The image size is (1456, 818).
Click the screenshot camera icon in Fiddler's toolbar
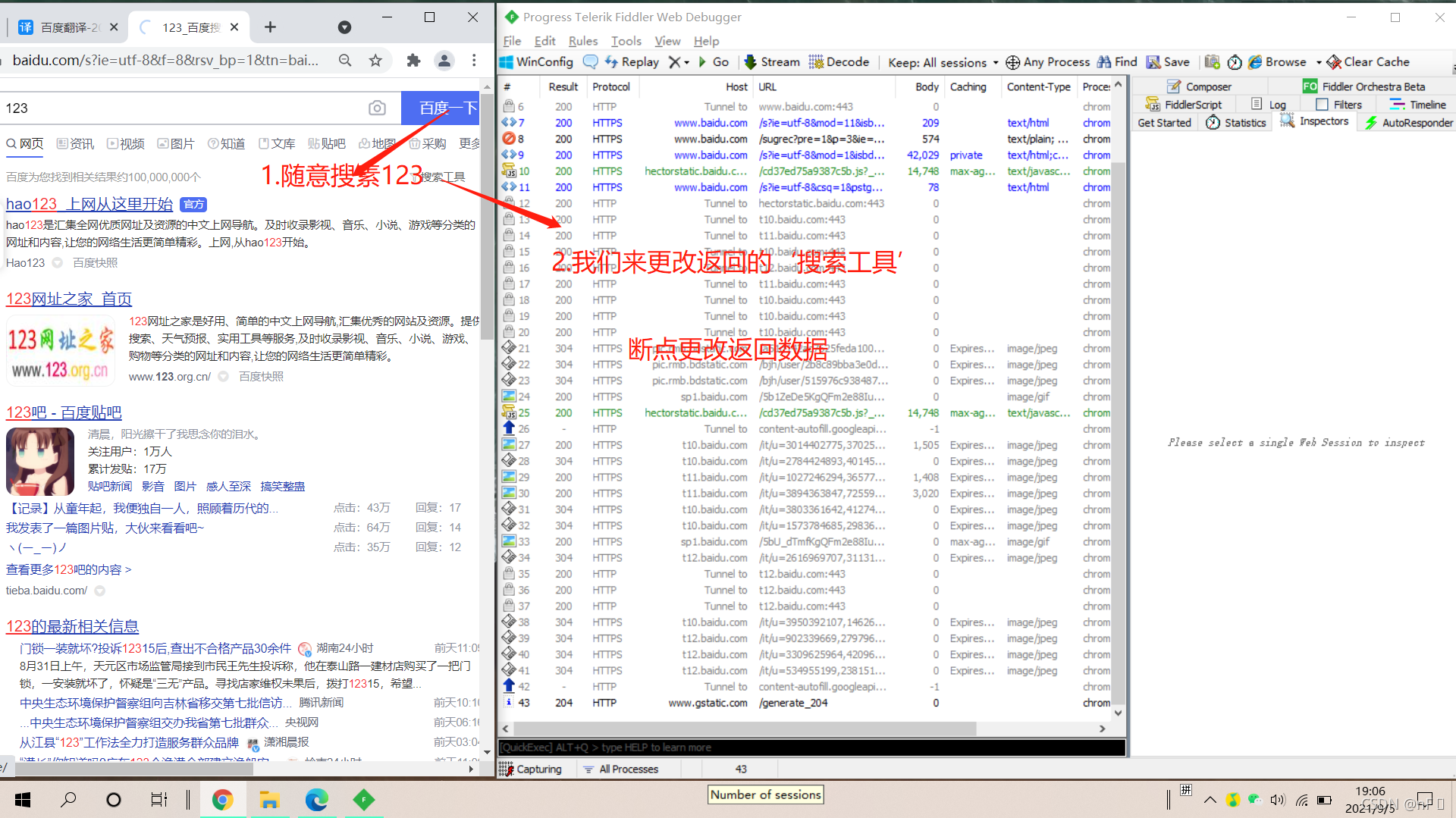tap(1213, 62)
